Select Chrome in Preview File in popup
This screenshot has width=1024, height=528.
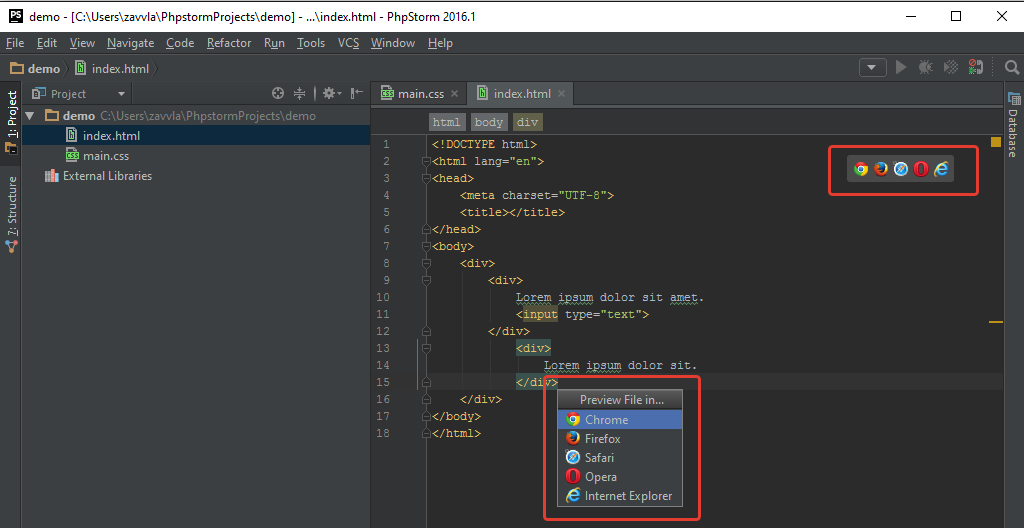[x=620, y=420]
